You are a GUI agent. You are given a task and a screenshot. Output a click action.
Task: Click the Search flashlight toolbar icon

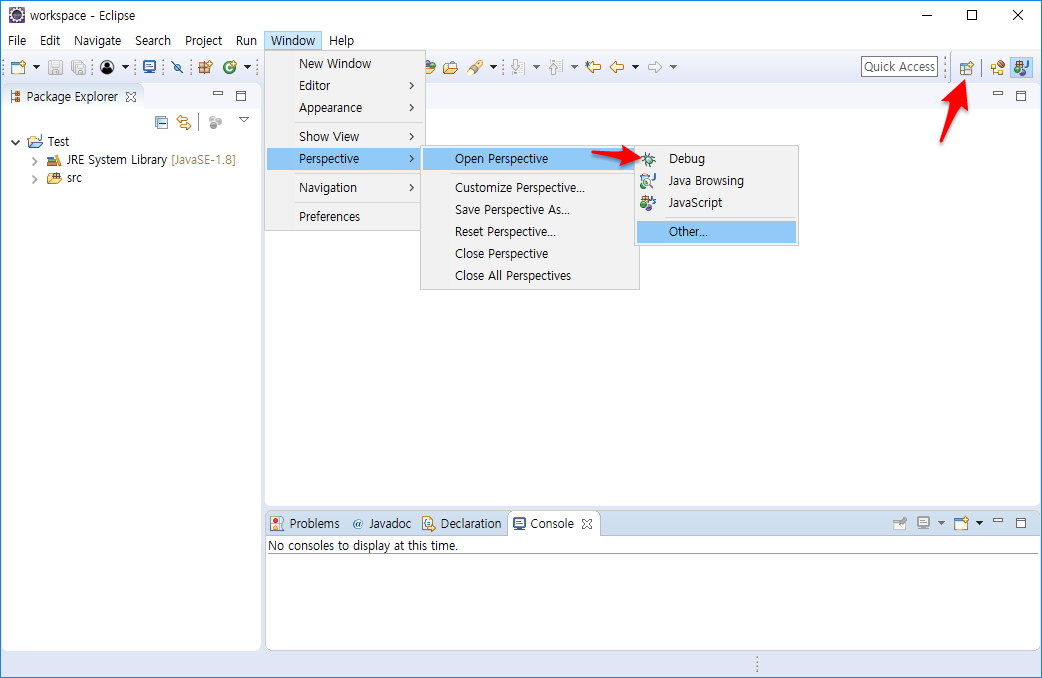475,67
